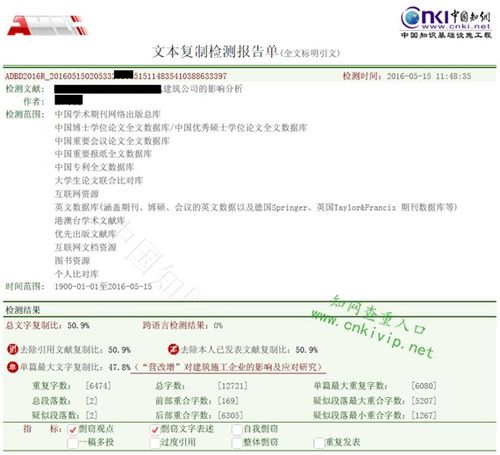Image resolution: width=500 pixels, height=455 pixels.
Task: Click red icon beside 去除引用文献复制比
Action: (x=13, y=349)
